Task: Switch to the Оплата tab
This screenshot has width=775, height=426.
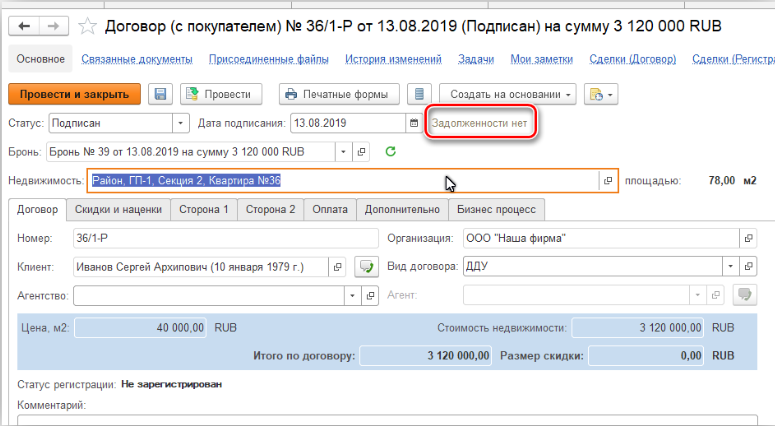Action: pyautogui.click(x=330, y=210)
